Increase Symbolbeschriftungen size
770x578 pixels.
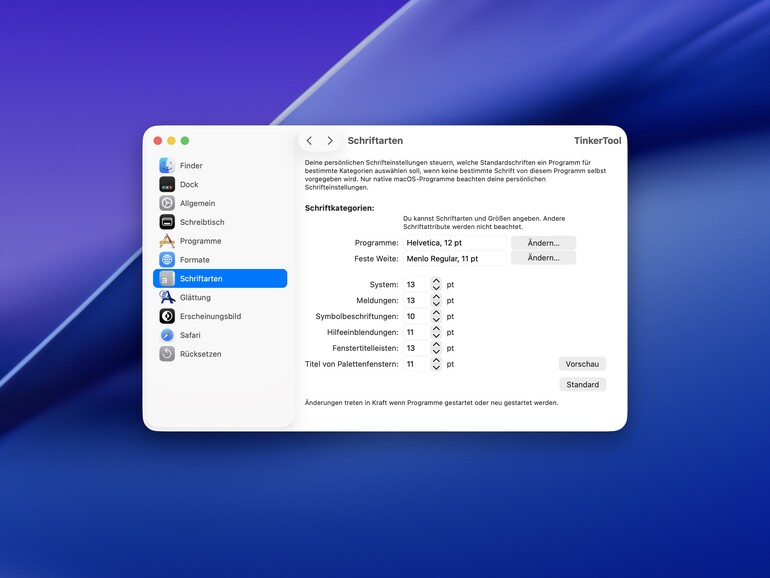tap(436, 313)
